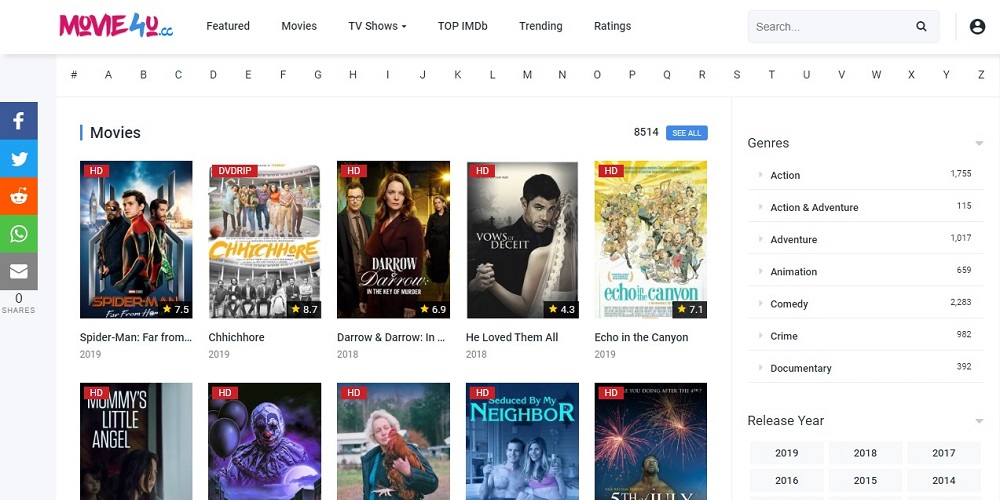
Task: Share on Twitter icon
Action: pyautogui.click(x=18, y=158)
